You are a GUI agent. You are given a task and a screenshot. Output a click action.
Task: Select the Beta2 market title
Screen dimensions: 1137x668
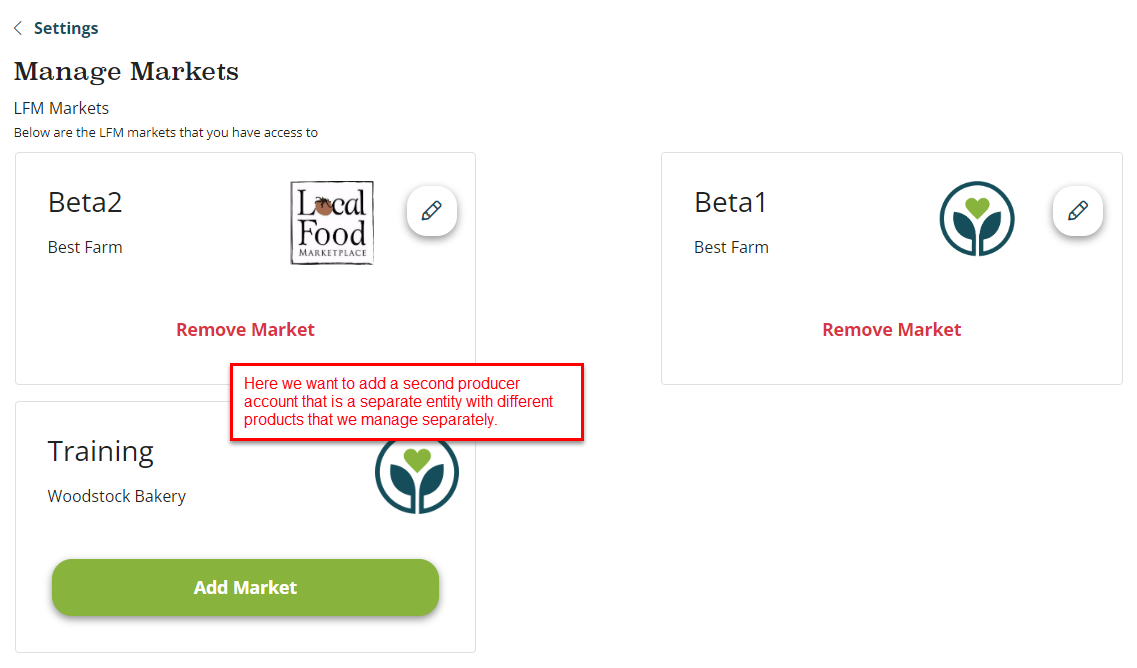point(85,203)
